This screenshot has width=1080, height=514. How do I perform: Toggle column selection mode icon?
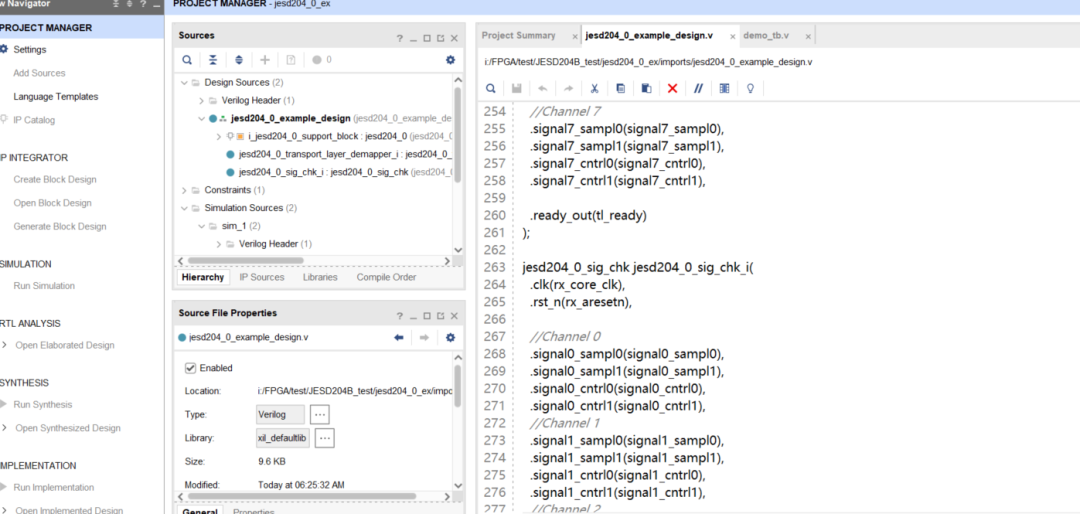click(724, 89)
